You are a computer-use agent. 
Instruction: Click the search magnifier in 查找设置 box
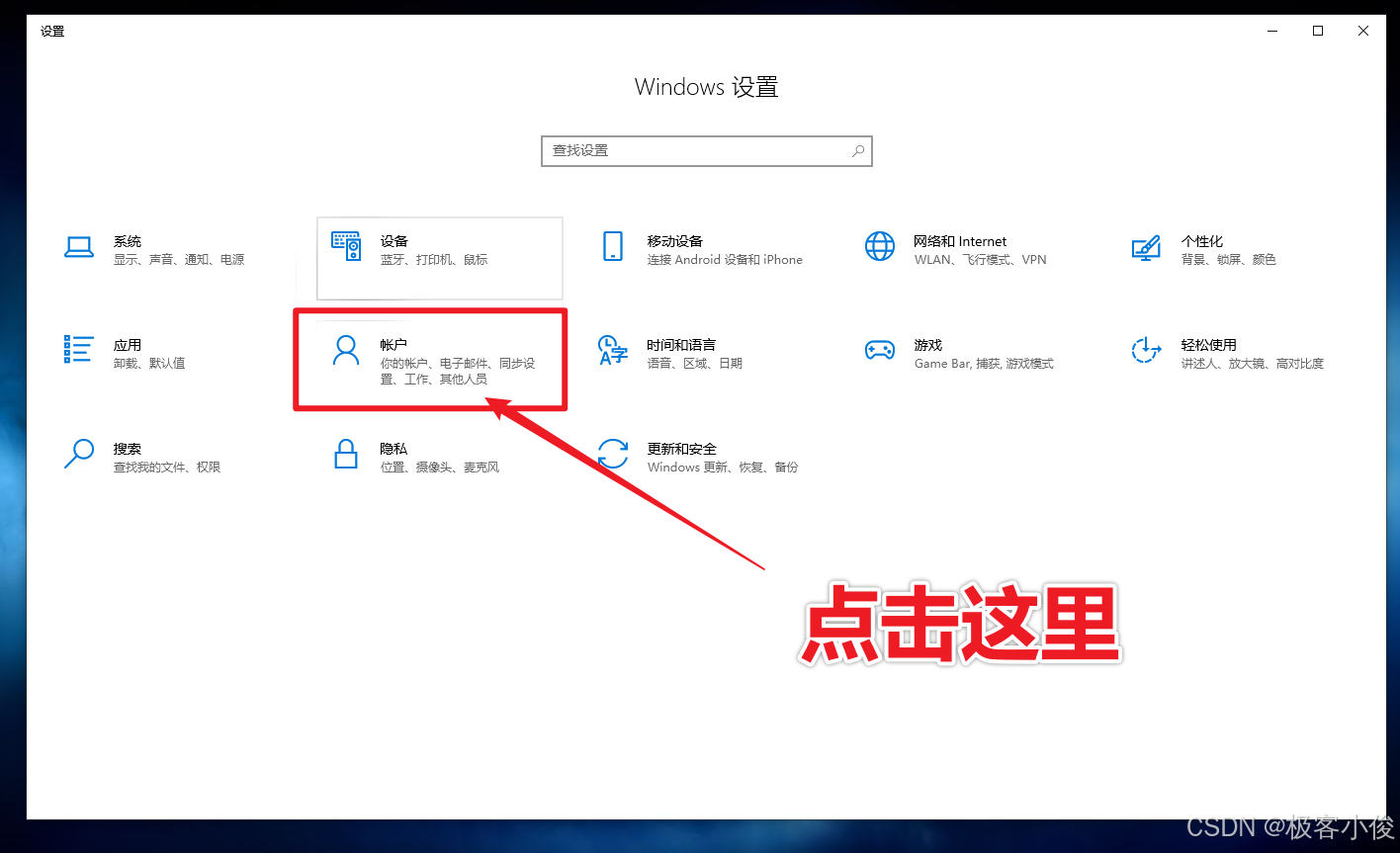tap(858, 151)
